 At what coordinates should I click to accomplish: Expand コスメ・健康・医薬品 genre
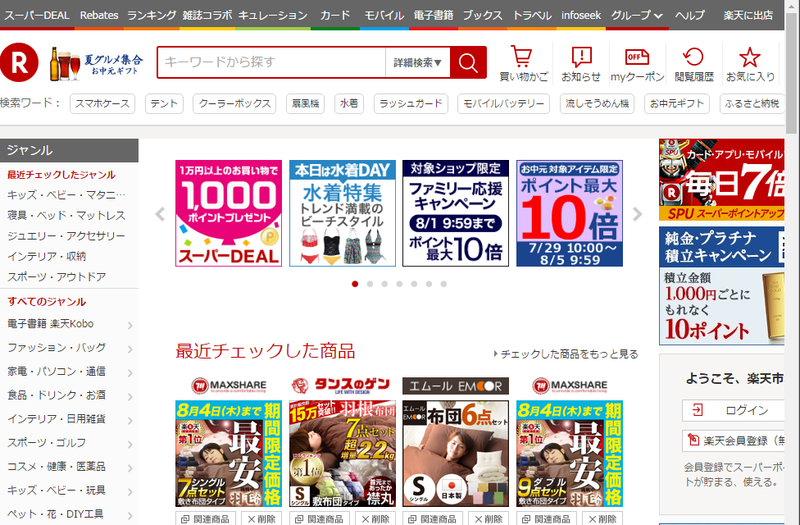(x=69, y=467)
